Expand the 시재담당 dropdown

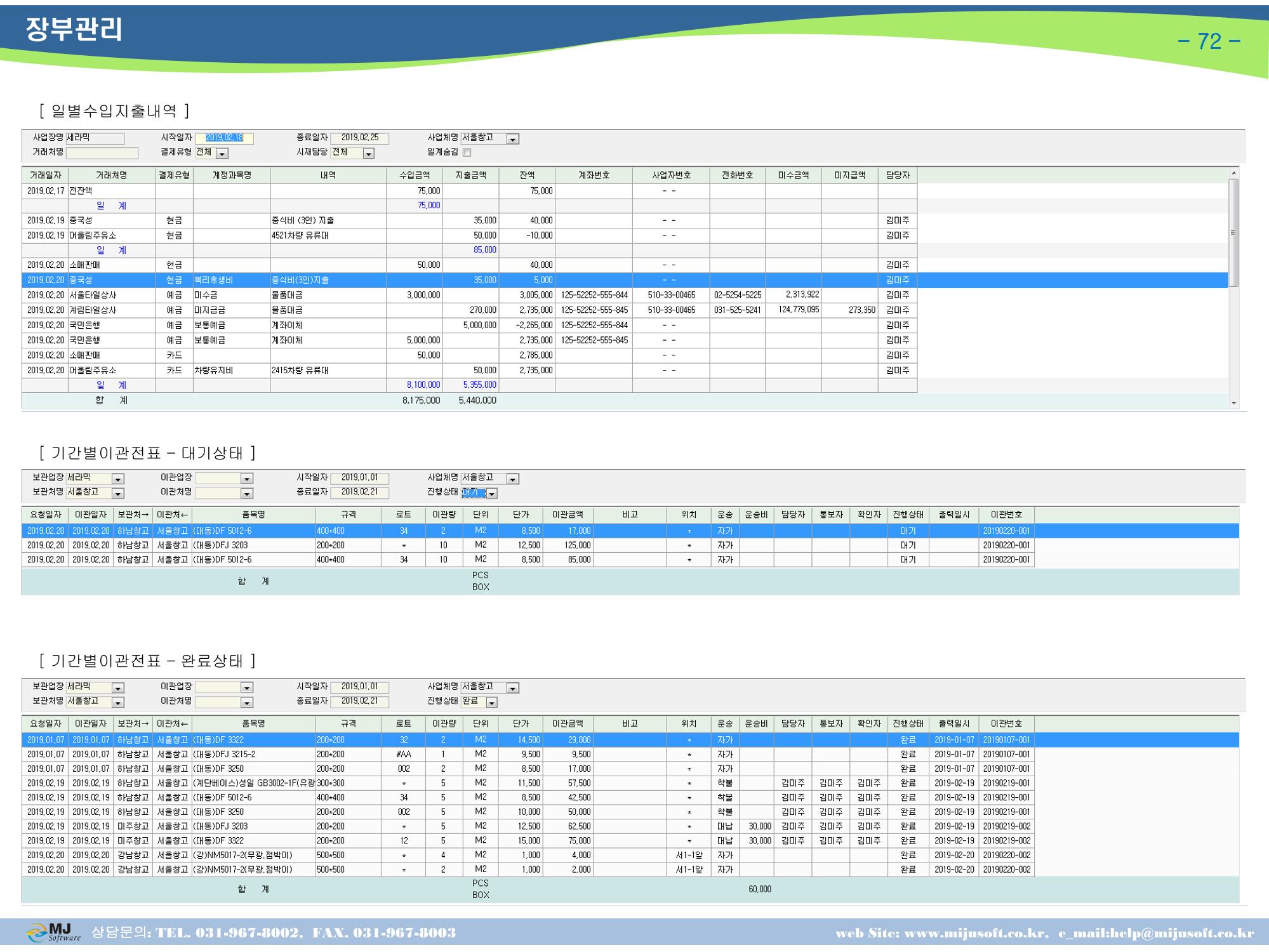tap(369, 153)
